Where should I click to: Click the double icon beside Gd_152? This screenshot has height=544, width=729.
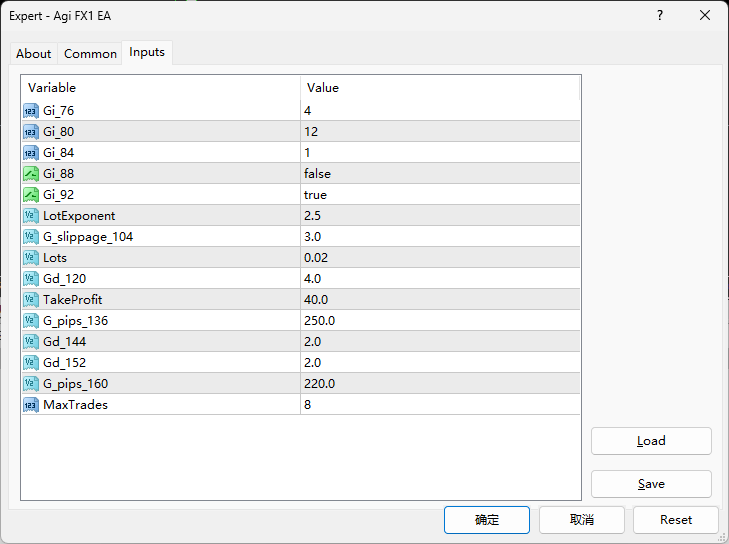tap(31, 362)
